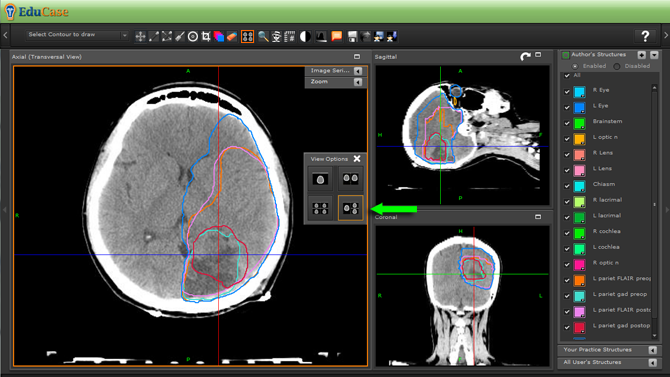Toggle the R Eye structure checkbox
Screen dimensions: 670x377
pyautogui.click(x=567, y=91)
